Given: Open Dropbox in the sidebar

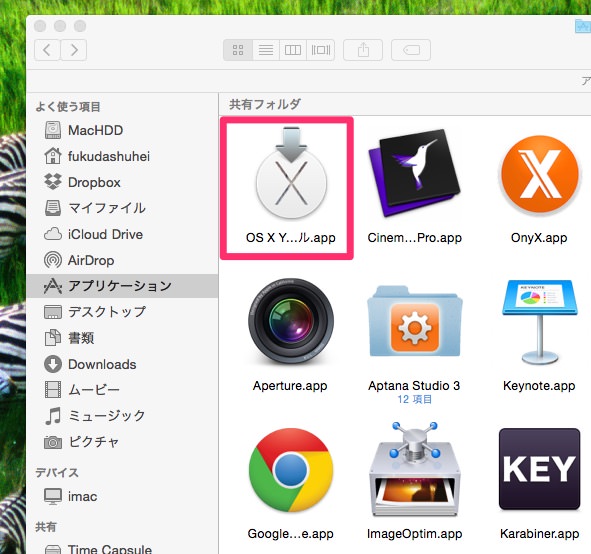Looking at the screenshot, I should [x=122, y=182].
